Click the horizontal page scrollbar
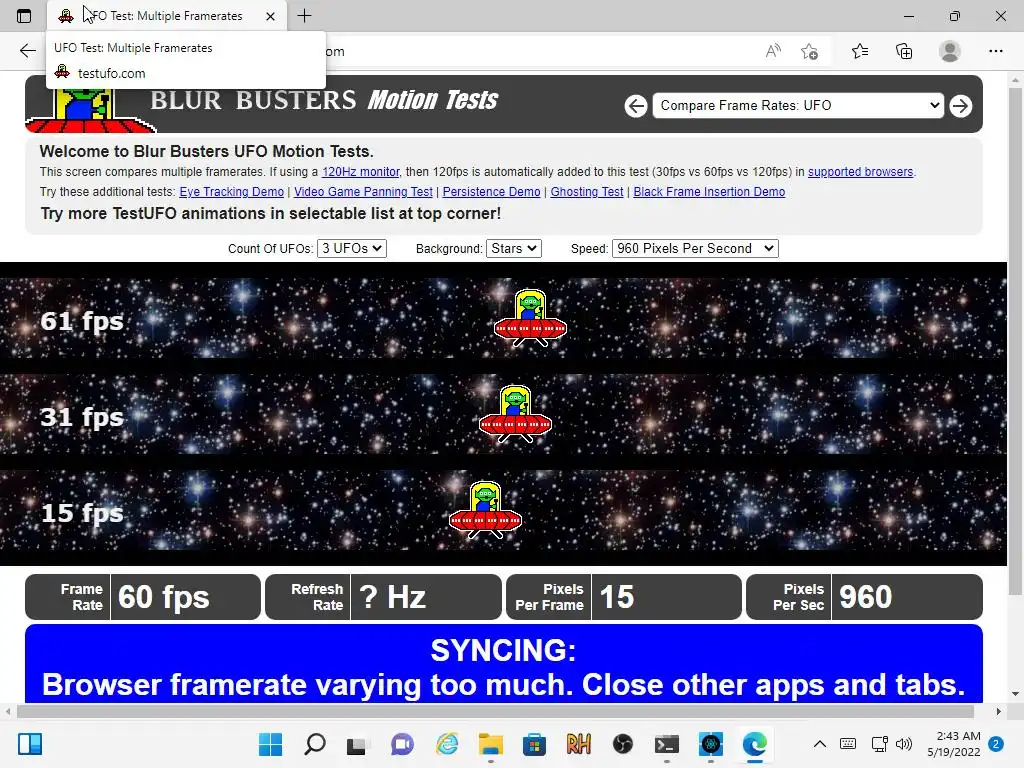The image size is (1024, 768). tap(495, 711)
